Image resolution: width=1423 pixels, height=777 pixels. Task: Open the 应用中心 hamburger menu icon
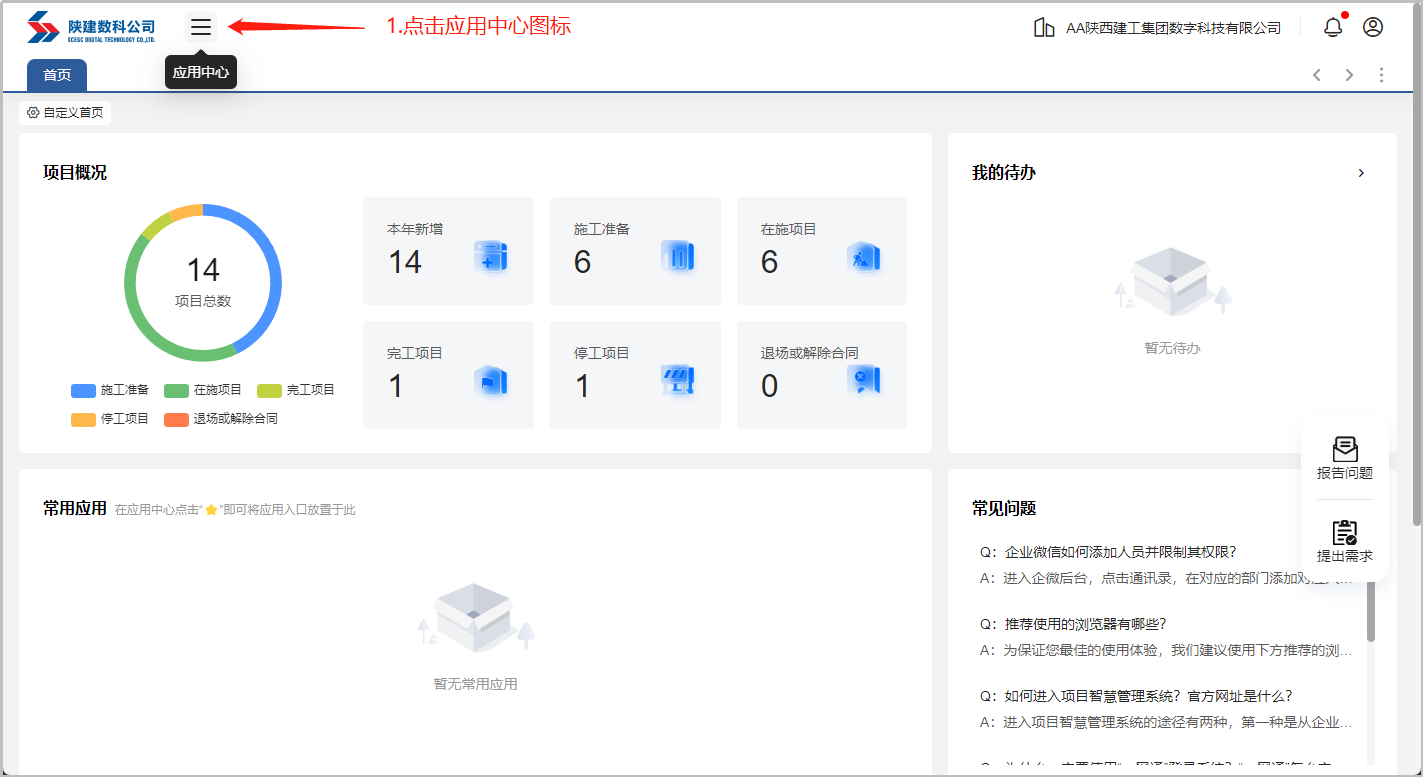[201, 27]
